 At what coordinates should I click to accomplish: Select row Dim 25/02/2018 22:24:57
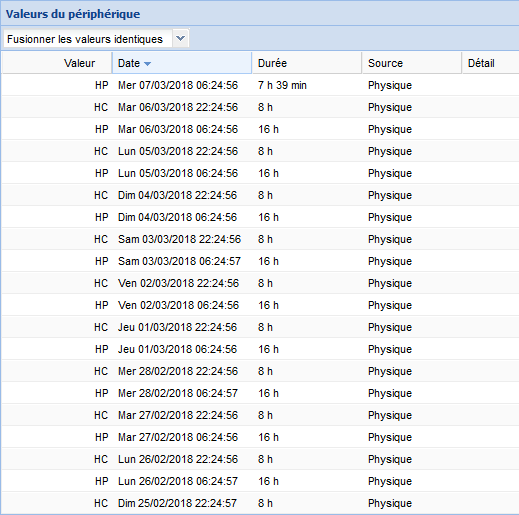[x=260, y=503]
